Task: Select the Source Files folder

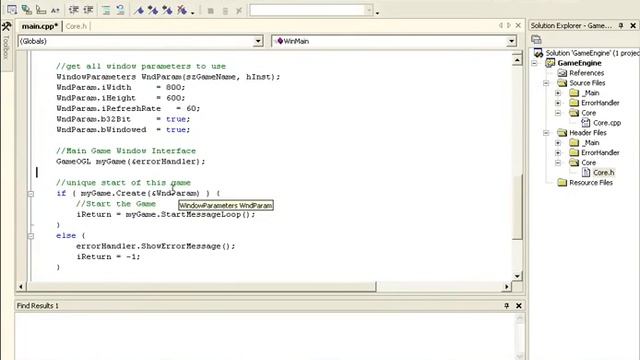Action: point(587,83)
